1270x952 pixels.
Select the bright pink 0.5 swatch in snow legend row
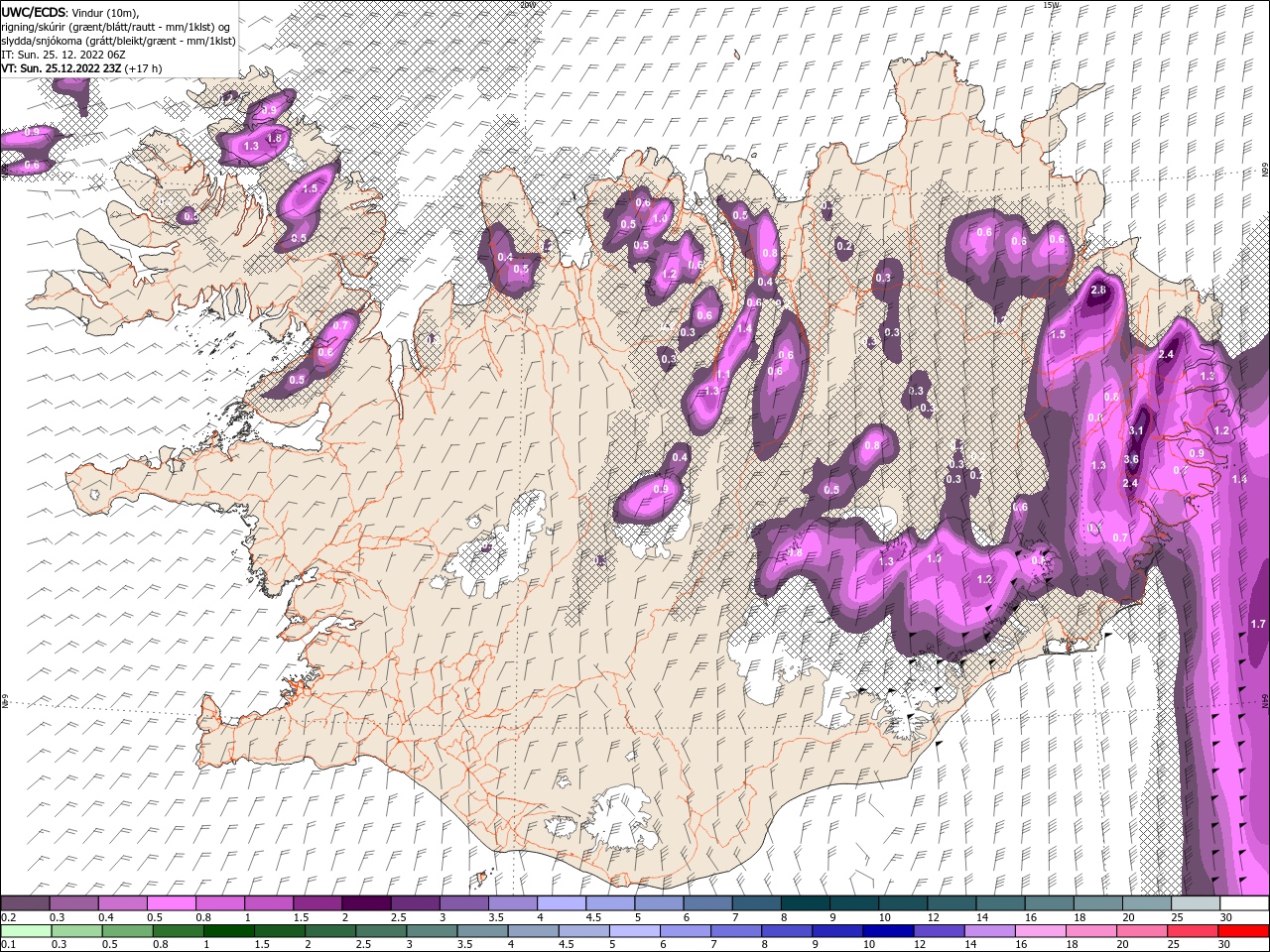click(171, 902)
